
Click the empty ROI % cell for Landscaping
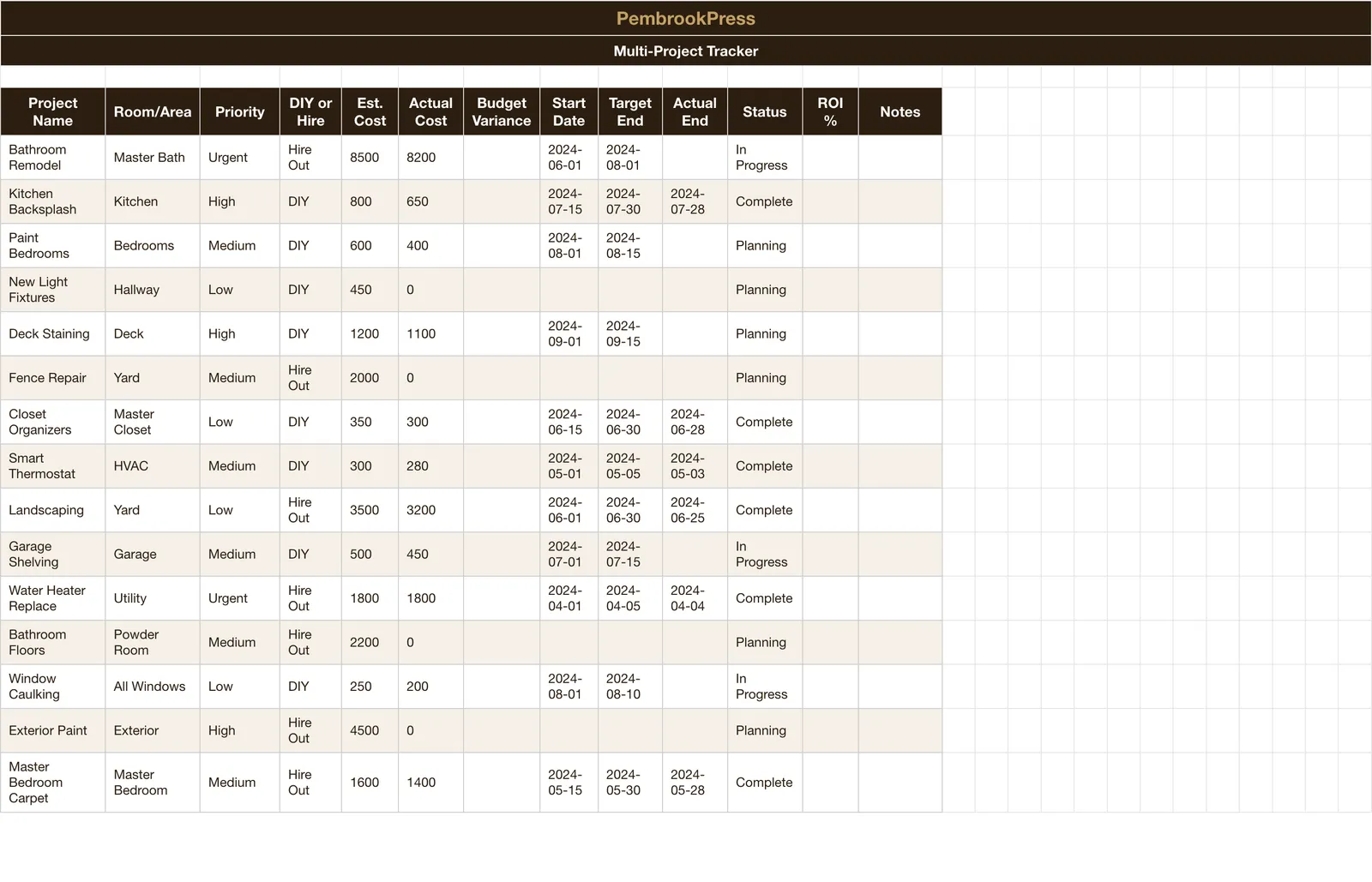pos(830,510)
